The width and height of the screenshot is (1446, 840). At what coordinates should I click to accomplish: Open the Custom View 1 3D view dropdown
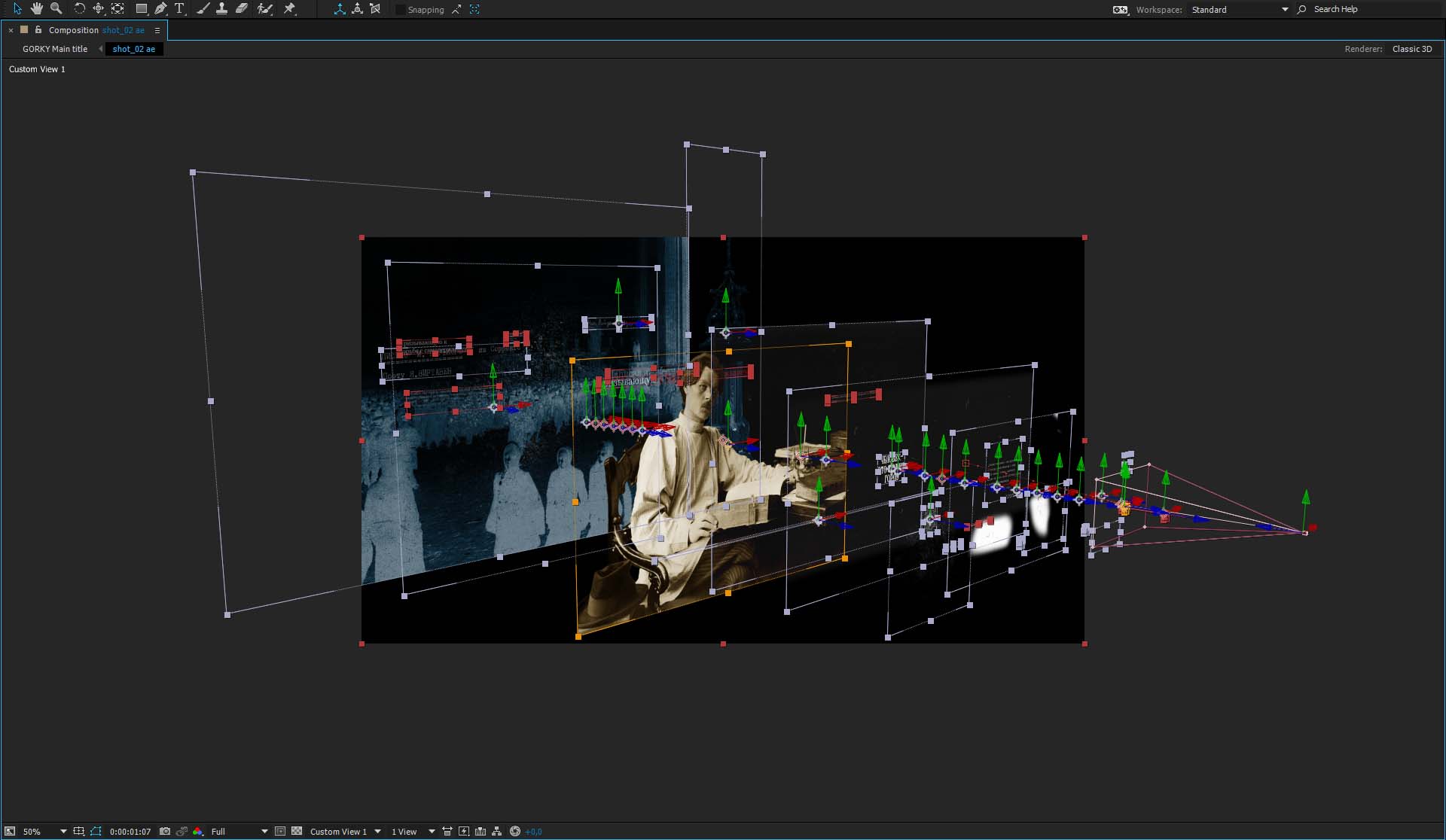346,832
